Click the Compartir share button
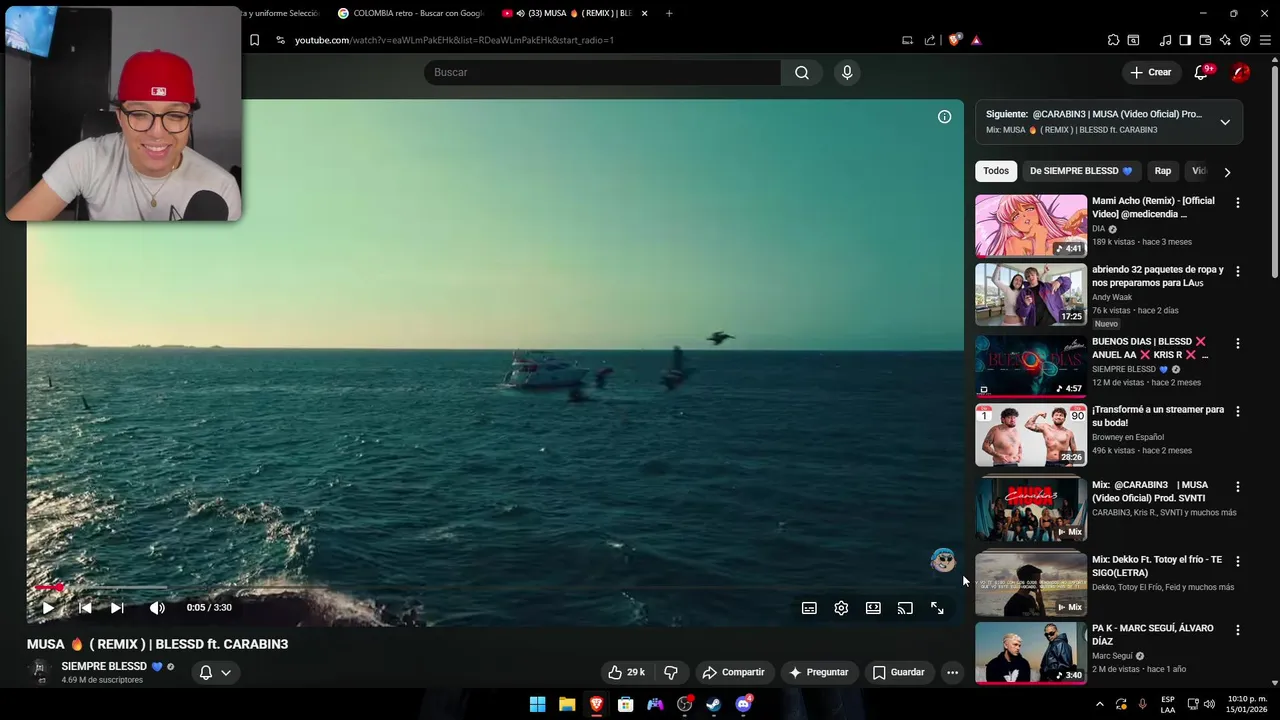This screenshot has height=720, width=1280. pyautogui.click(x=733, y=672)
